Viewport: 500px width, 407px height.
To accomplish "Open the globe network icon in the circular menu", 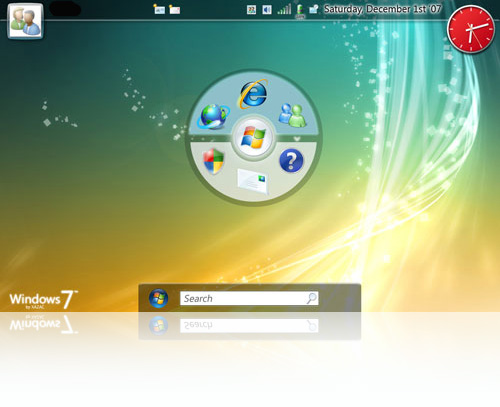I will [213, 116].
